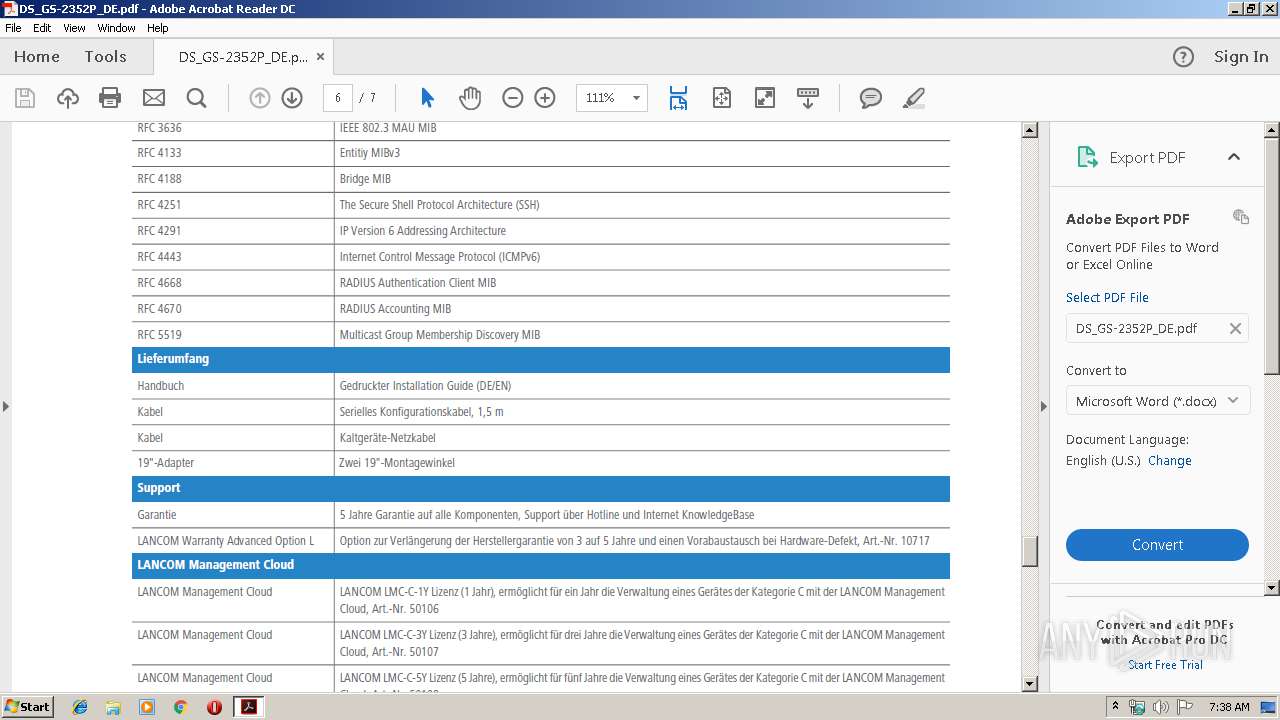Open file explorer folder taskbar icon

[x=113, y=707]
